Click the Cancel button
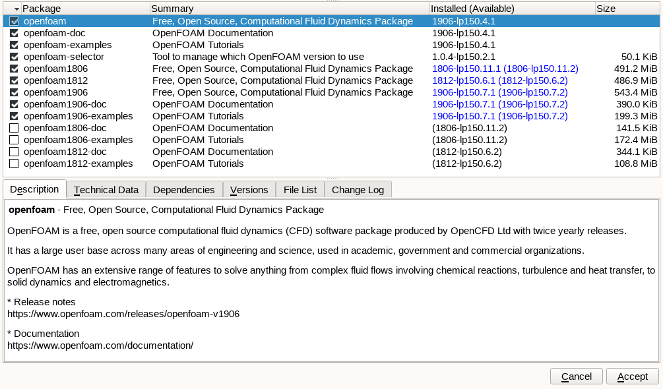Viewport: 663px width, 389px height. point(576,376)
